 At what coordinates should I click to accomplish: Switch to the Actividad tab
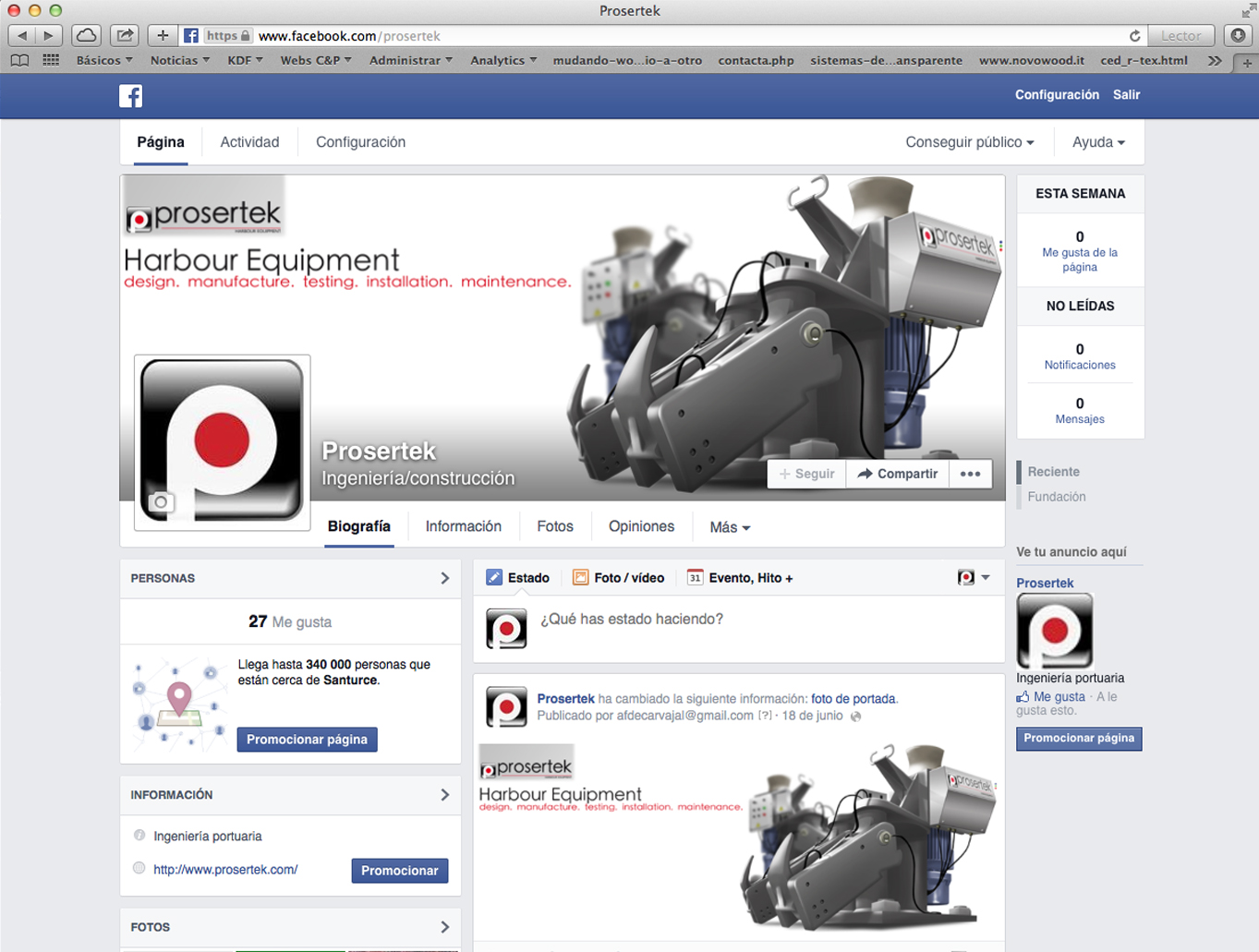[249, 142]
